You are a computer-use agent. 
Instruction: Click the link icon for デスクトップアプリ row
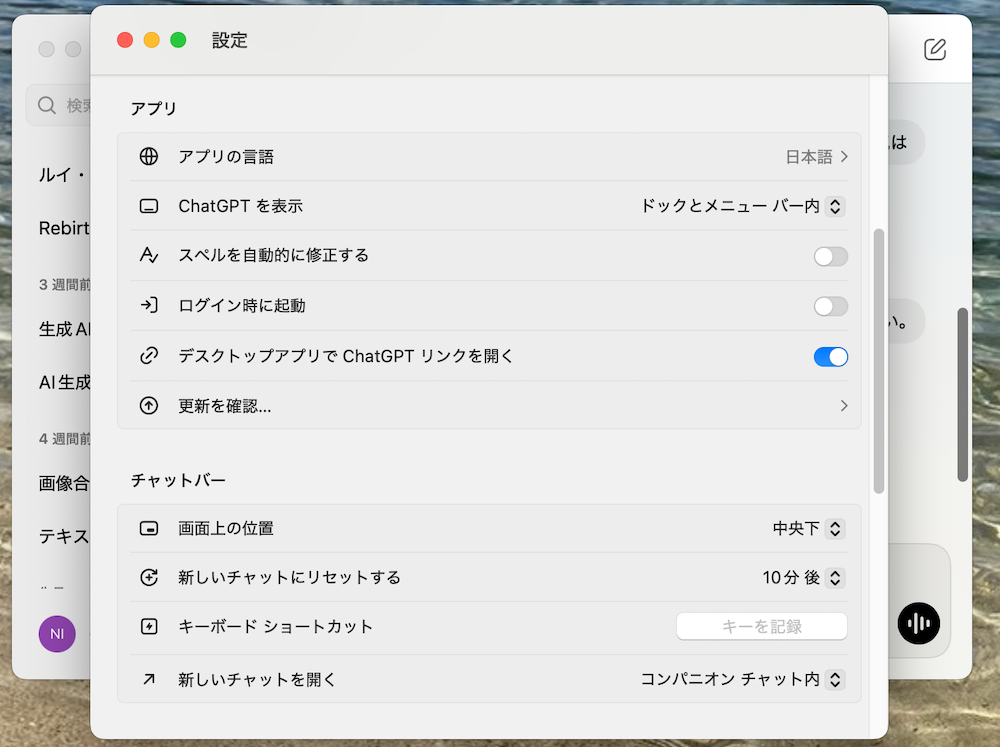tap(149, 356)
